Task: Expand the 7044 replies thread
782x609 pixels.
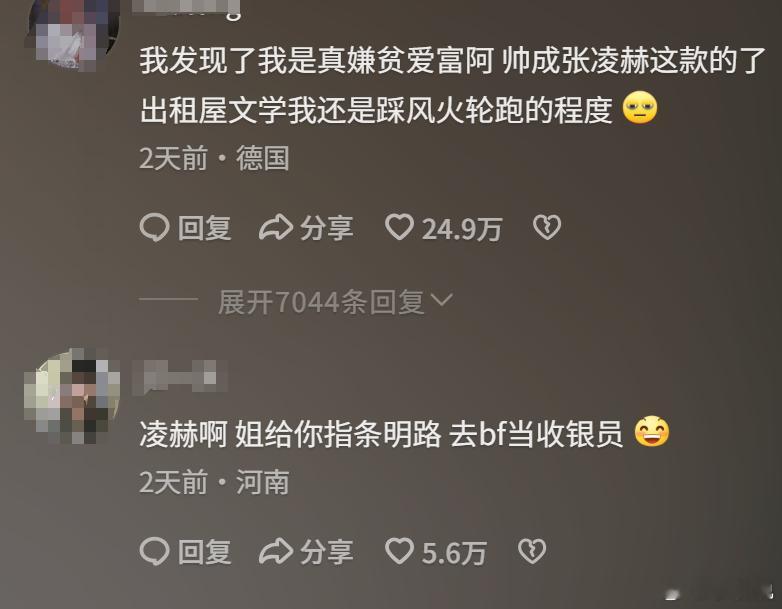Action: click(x=335, y=302)
